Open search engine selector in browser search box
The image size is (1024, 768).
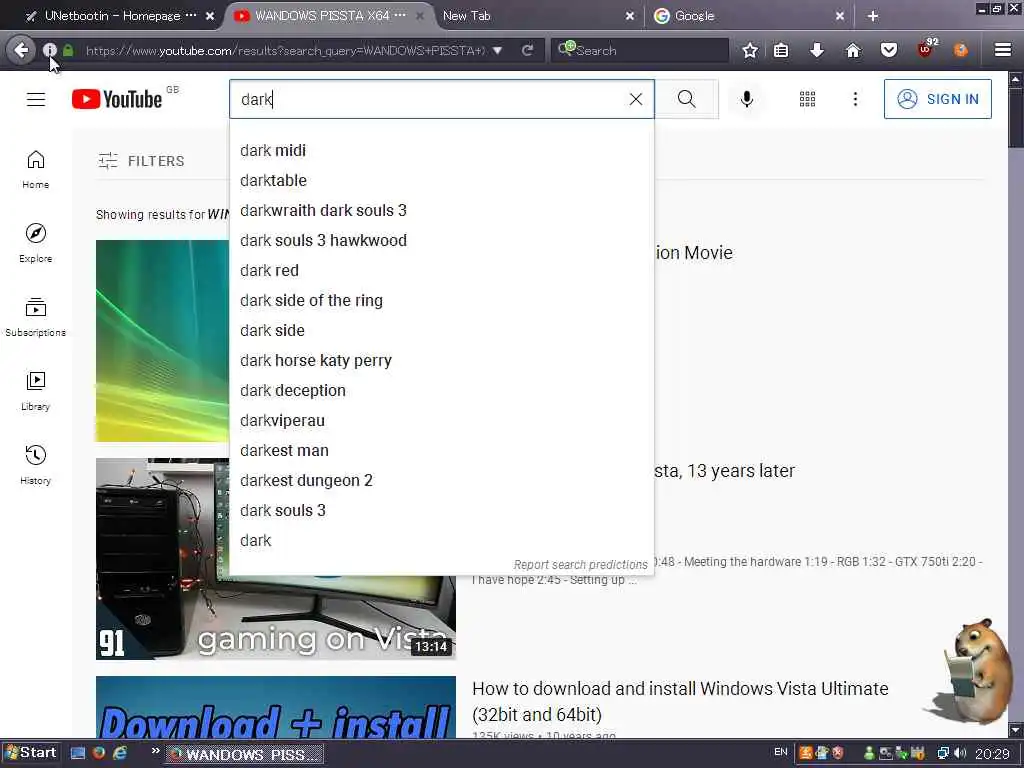point(566,49)
